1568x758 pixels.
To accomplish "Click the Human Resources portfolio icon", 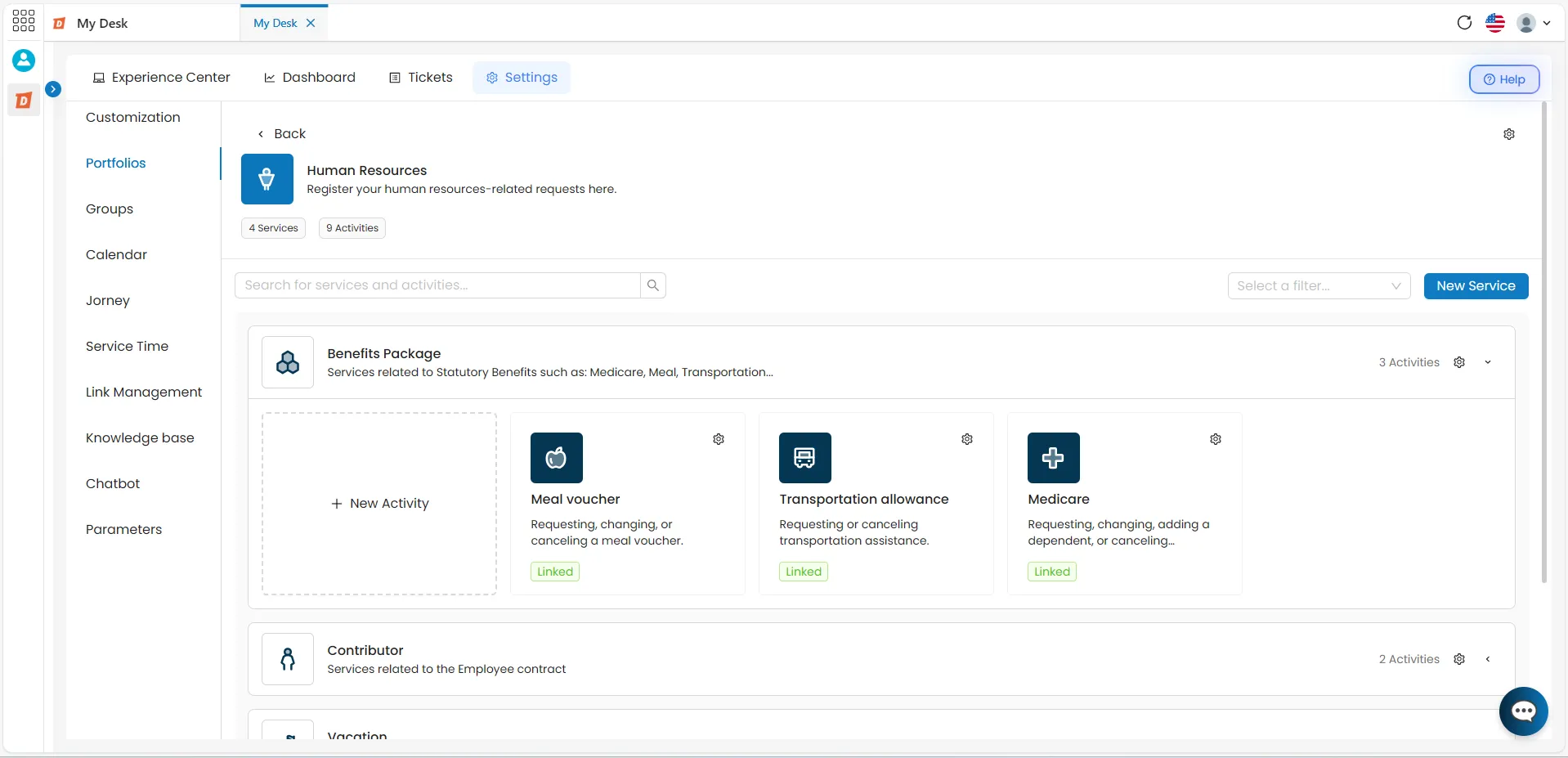I will [267, 179].
